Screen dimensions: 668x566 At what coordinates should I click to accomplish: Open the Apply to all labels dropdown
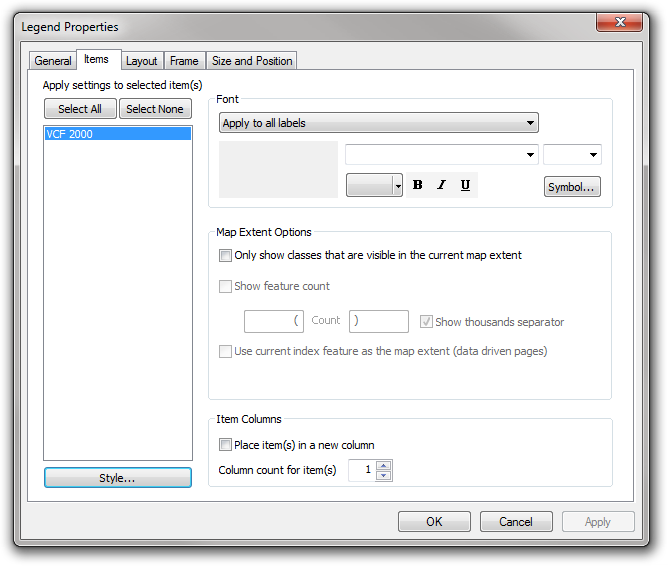click(x=378, y=123)
